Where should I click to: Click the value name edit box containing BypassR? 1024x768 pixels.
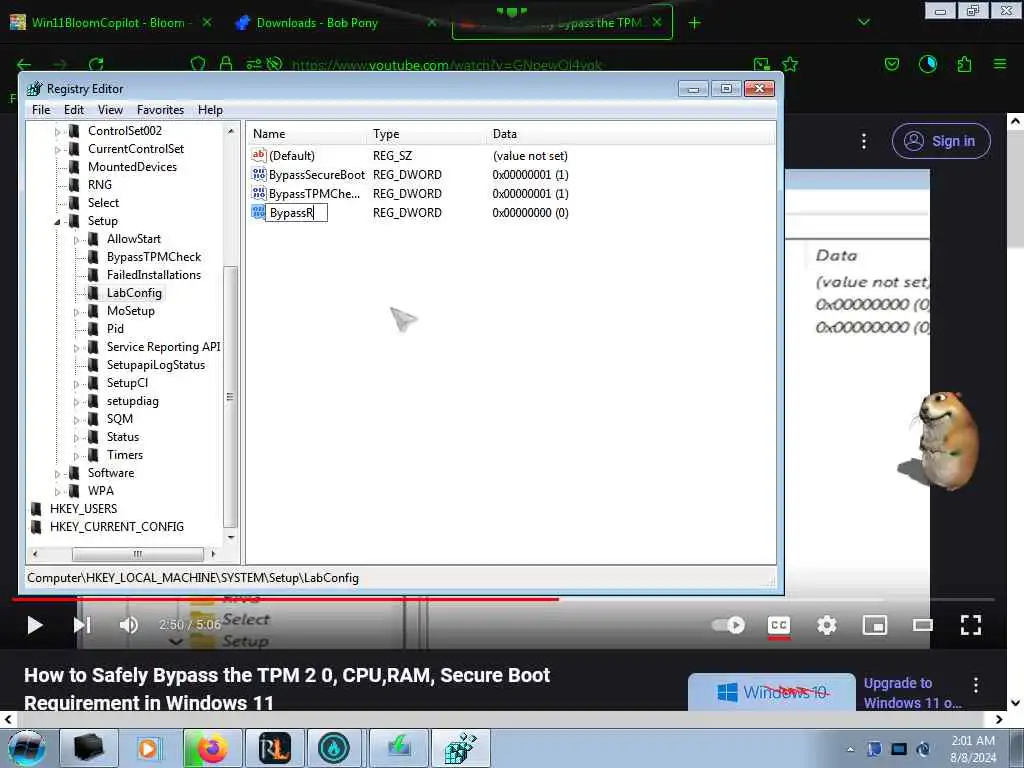click(296, 213)
